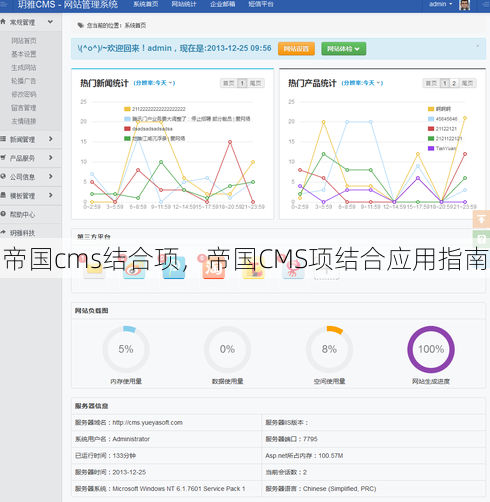Select 轮播广告 in the sidebar
This screenshot has width=490, height=502.
(x=24, y=81)
